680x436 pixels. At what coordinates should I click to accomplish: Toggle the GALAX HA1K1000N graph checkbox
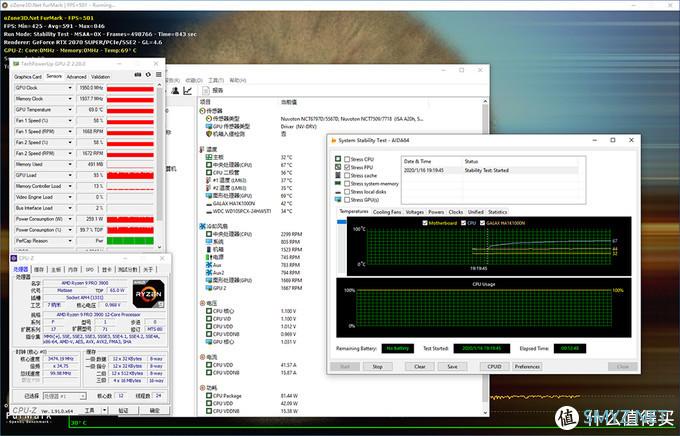point(482,223)
